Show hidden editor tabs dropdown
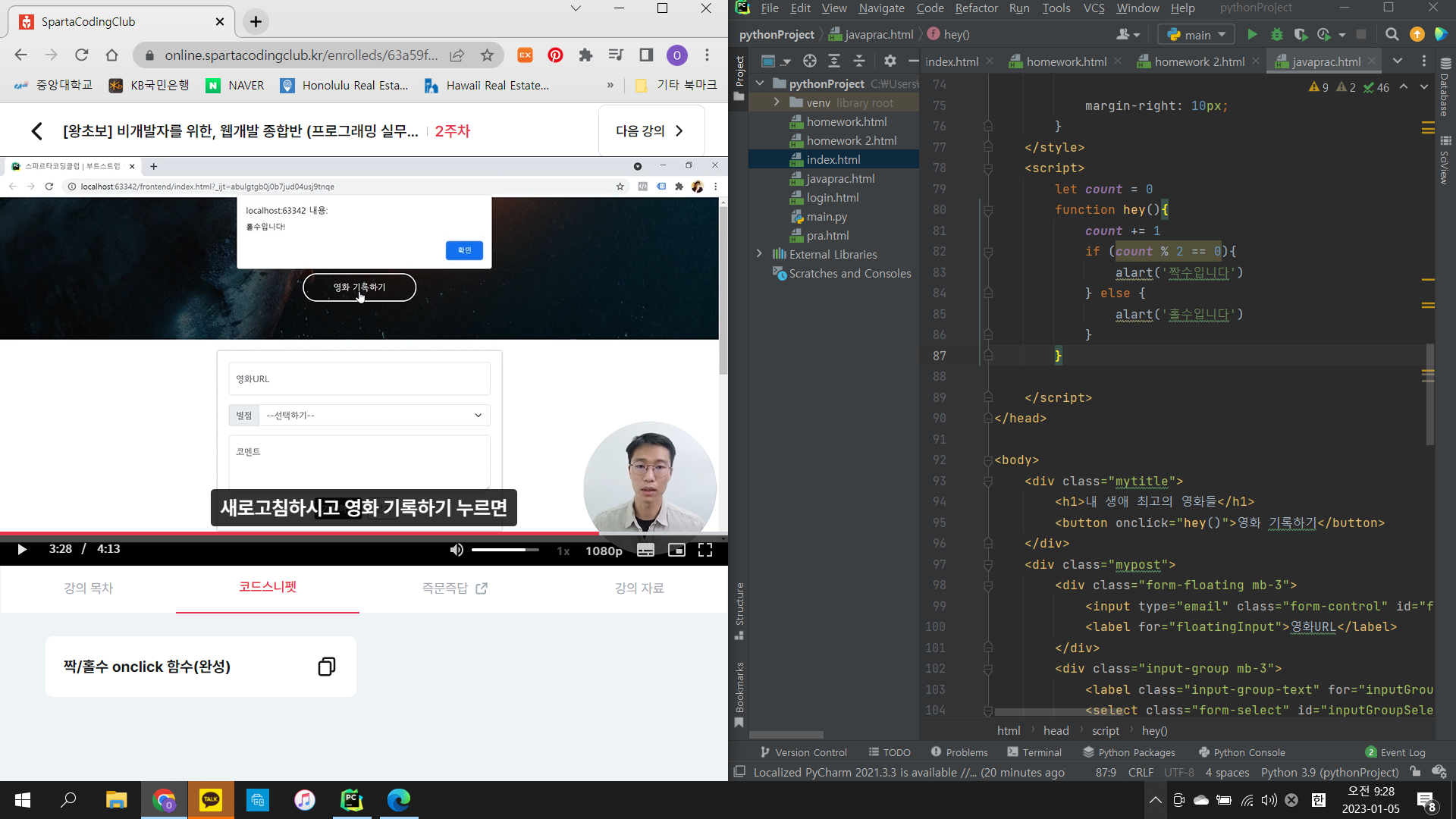This screenshot has height=819, width=1456. (1398, 61)
